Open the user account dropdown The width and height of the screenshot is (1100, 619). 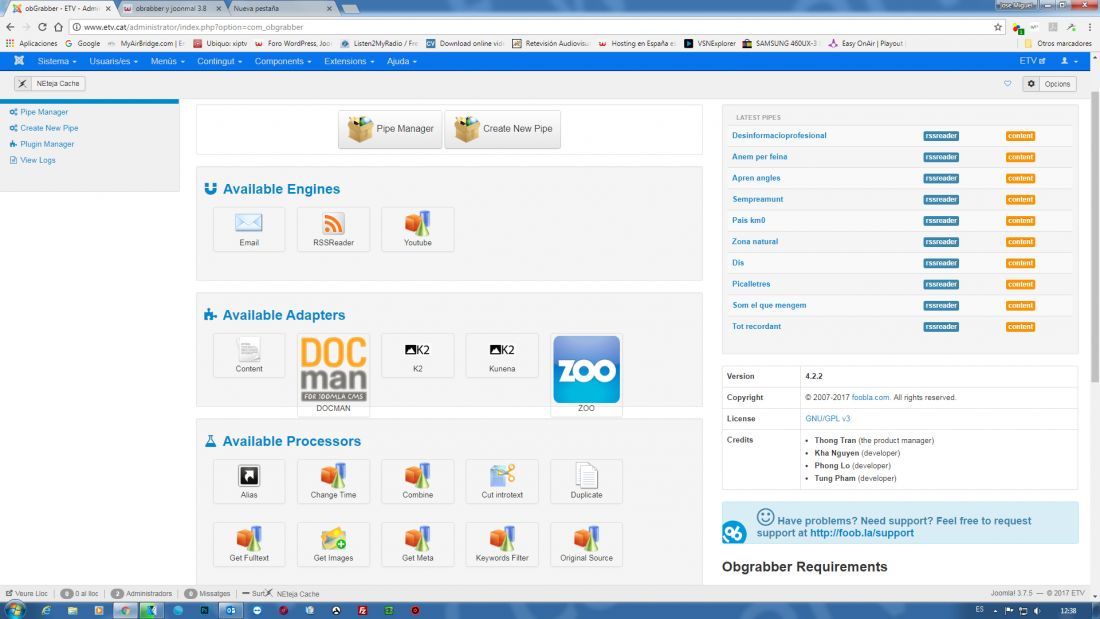(x=1069, y=61)
